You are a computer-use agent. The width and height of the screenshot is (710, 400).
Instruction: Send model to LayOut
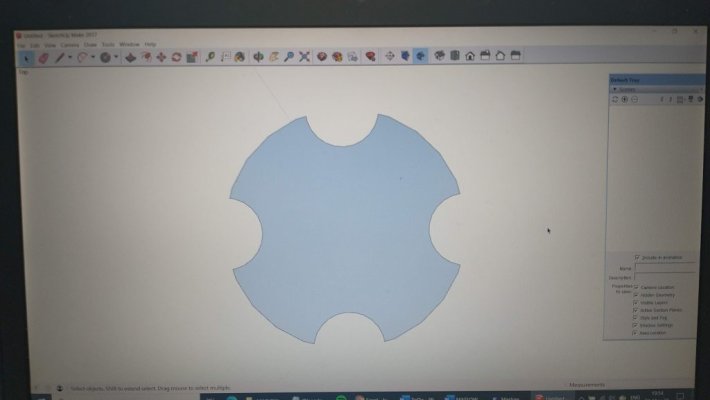[x=352, y=57]
